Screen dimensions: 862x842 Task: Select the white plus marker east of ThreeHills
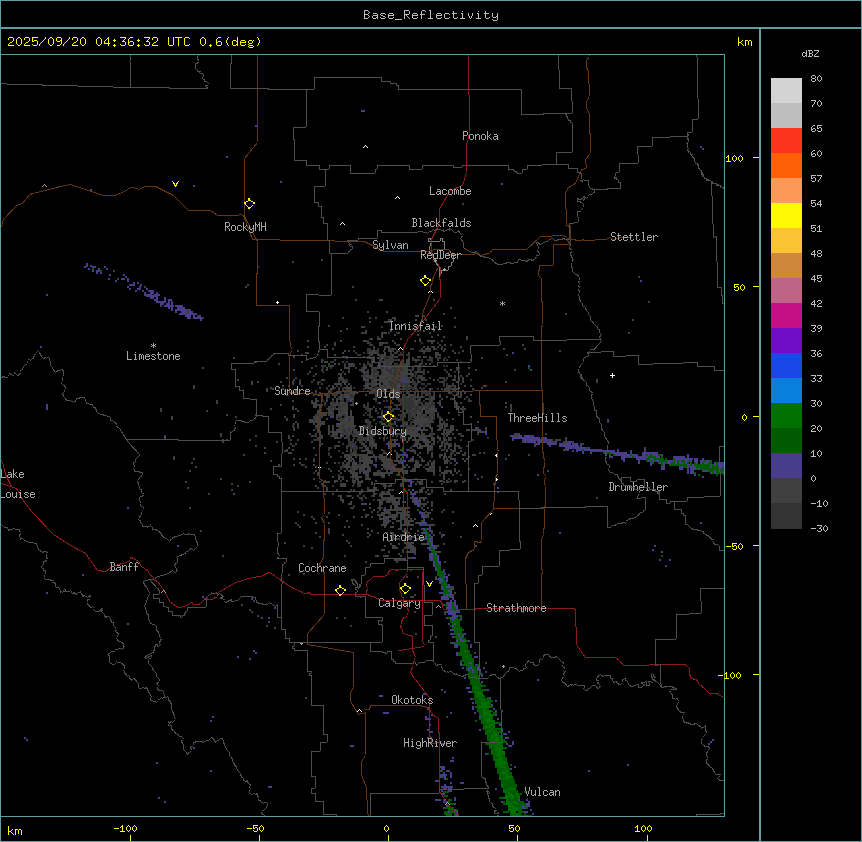coord(613,375)
